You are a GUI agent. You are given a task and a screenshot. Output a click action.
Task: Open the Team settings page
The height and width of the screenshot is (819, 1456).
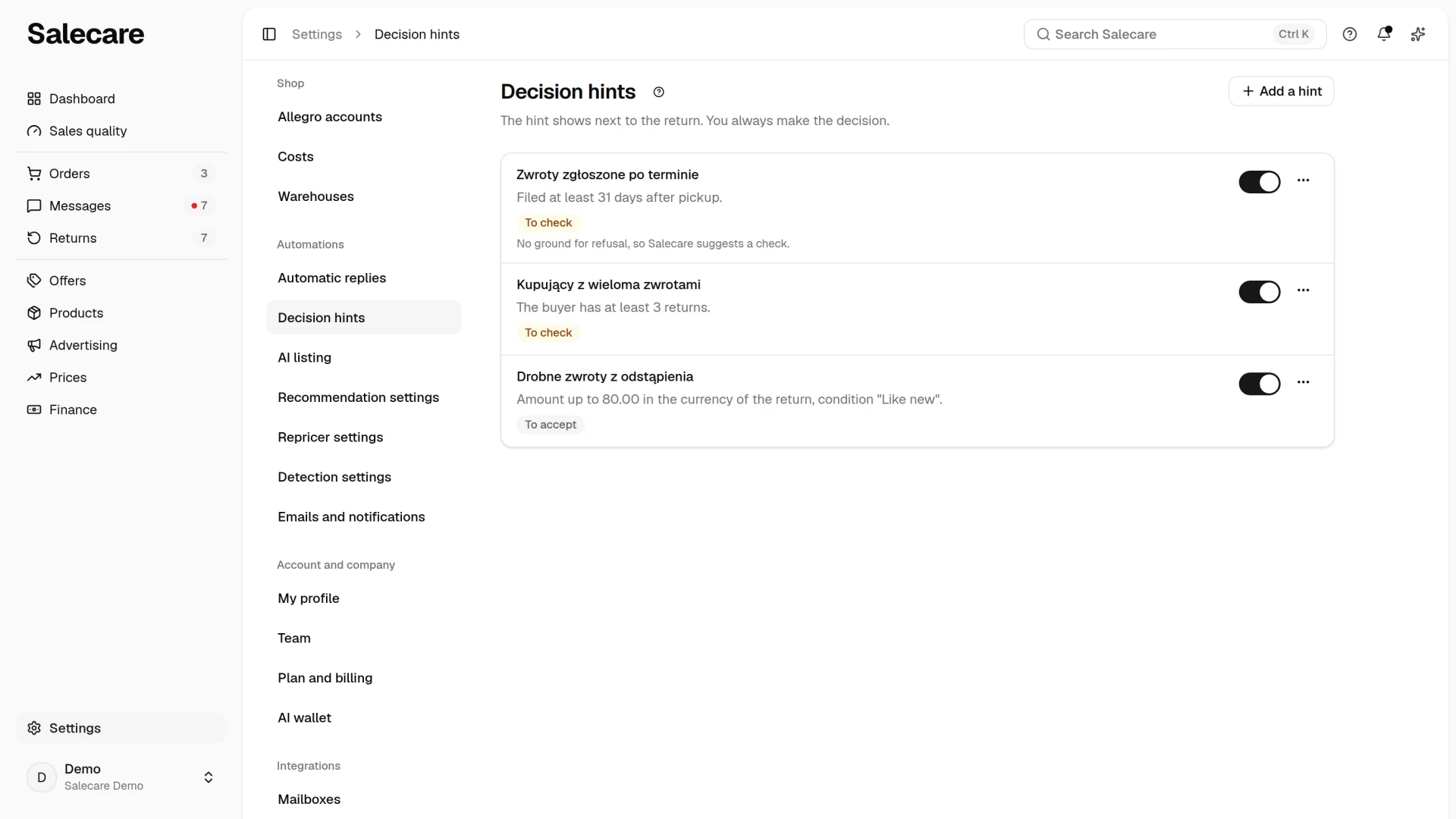tap(363, 638)
